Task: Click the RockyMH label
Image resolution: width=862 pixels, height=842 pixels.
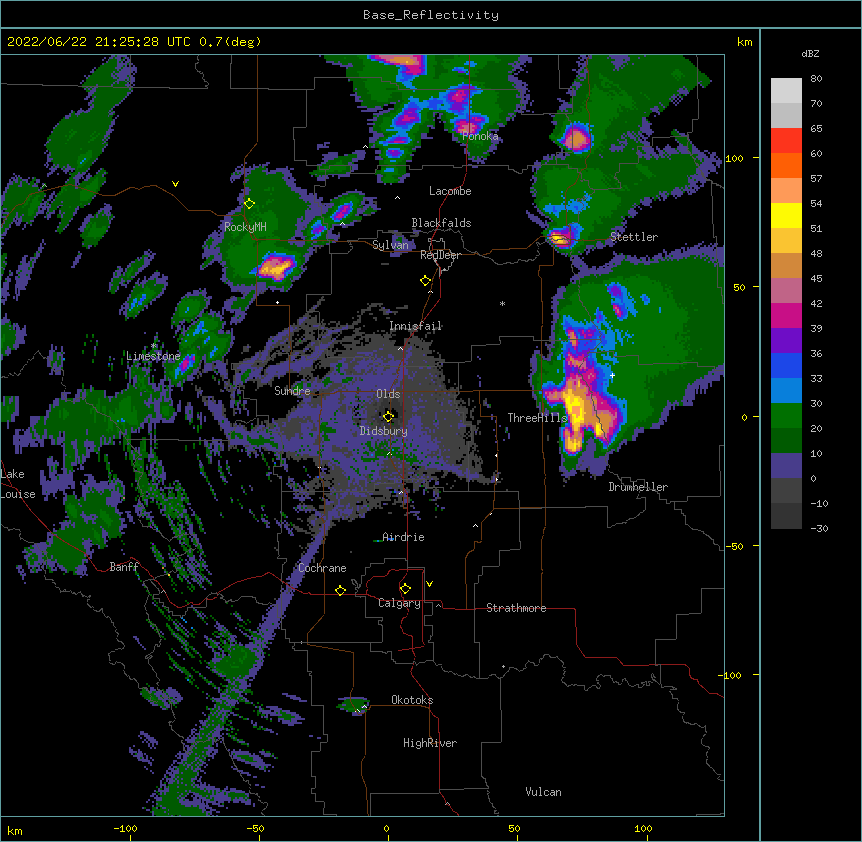Action: [245, 227]
